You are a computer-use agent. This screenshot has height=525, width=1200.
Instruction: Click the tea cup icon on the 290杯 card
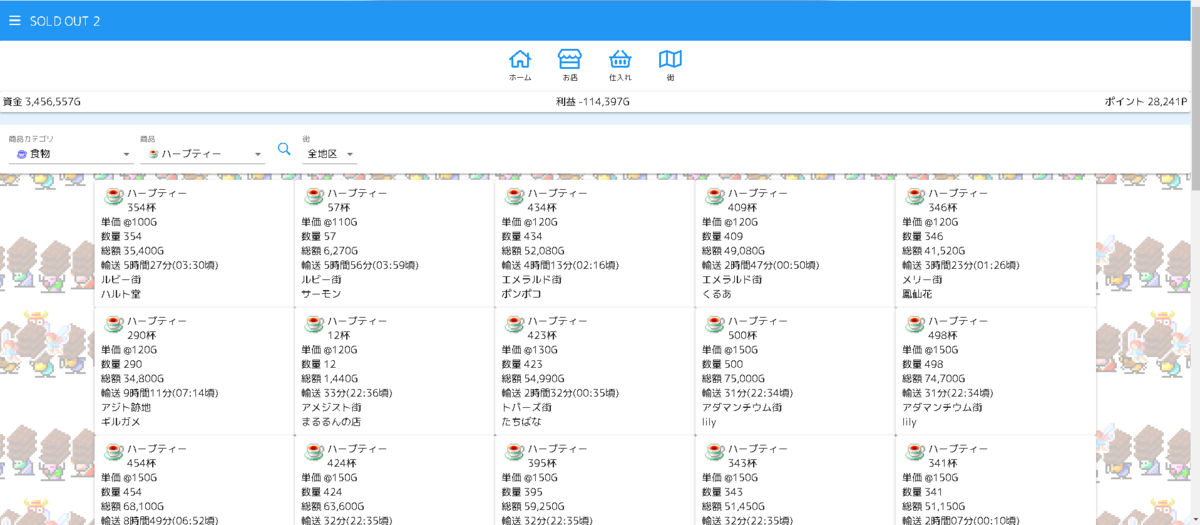pos(113,322)
